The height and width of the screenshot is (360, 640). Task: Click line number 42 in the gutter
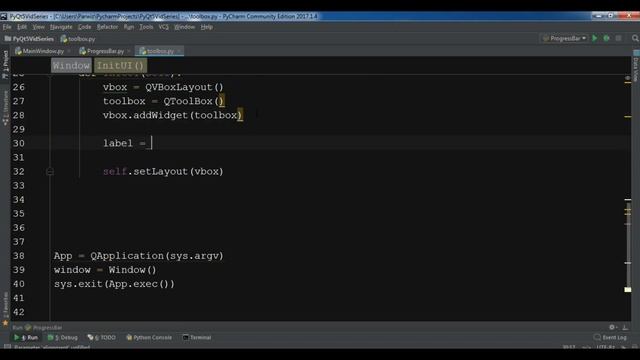point(18,312)
